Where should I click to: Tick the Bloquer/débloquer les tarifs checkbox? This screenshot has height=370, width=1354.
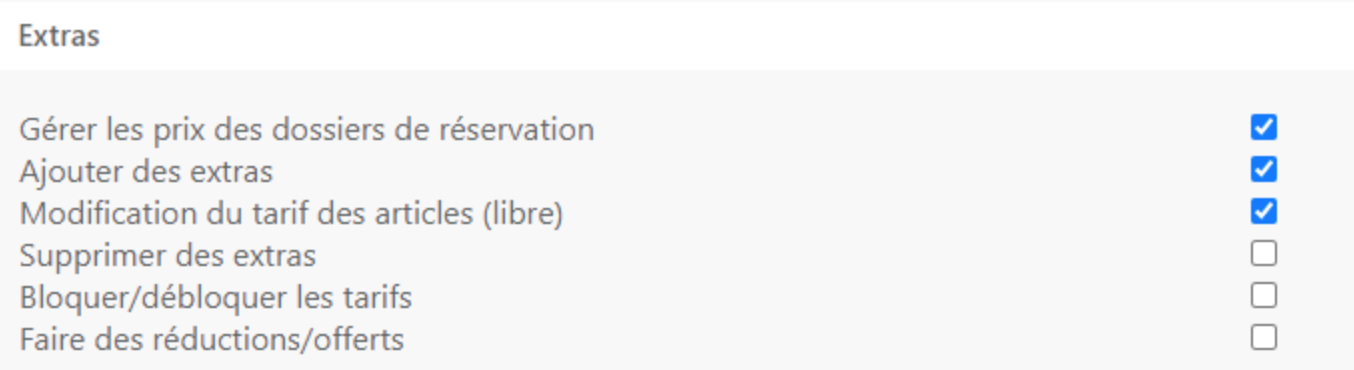(1264, 295)
